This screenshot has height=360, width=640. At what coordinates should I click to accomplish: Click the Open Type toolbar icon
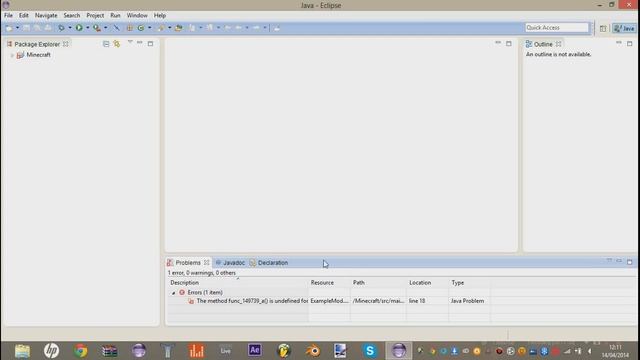(x=161, y=28)
